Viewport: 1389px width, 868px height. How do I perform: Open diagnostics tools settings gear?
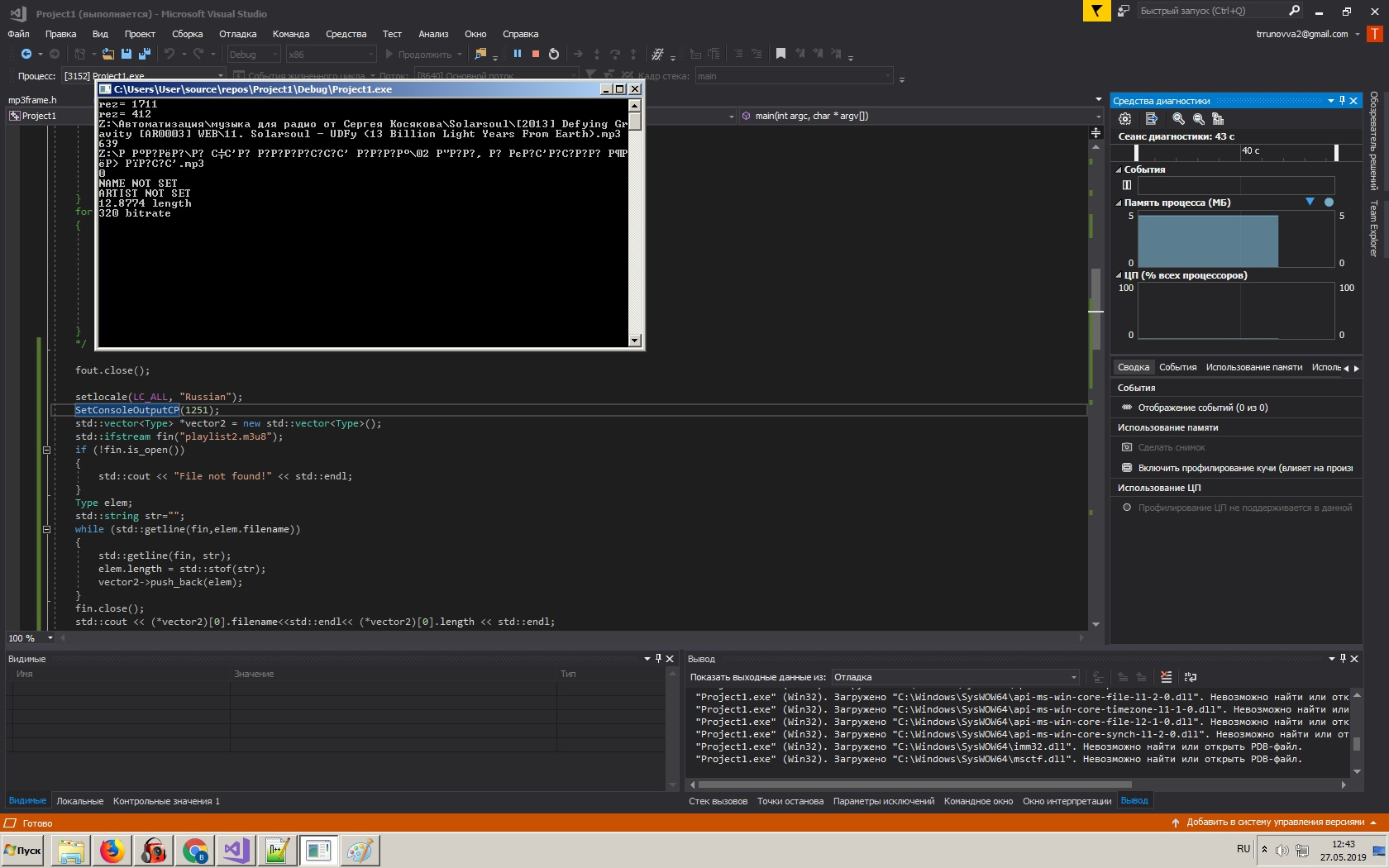point(1124,119)
